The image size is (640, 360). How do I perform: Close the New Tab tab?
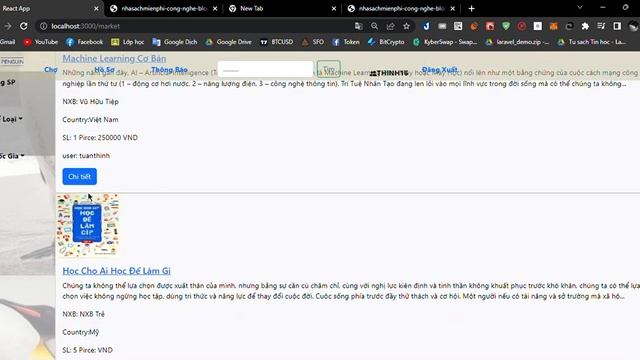pos(333,8)
